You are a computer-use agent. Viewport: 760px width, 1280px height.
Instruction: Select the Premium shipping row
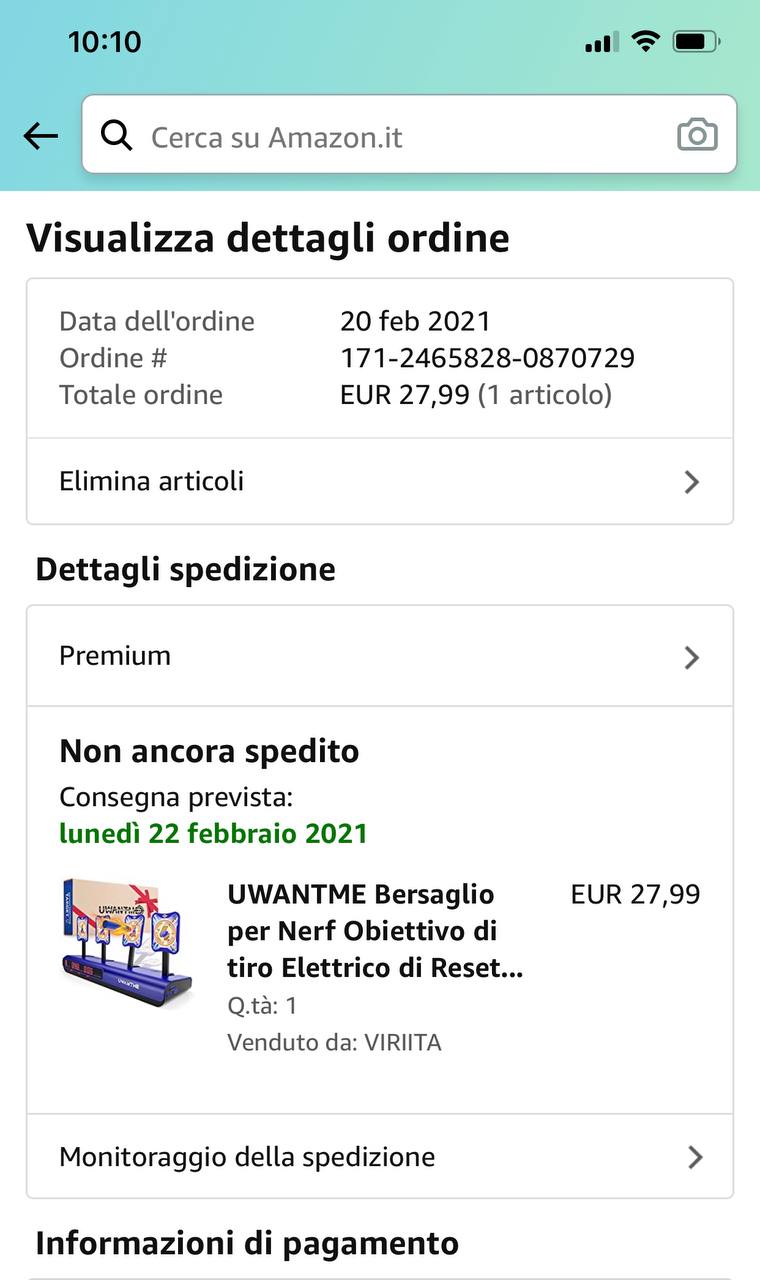[x=116, y=656]
